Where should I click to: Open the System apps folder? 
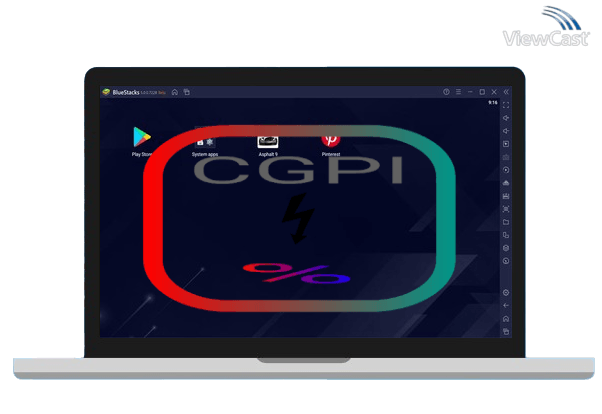coord(205,141)
